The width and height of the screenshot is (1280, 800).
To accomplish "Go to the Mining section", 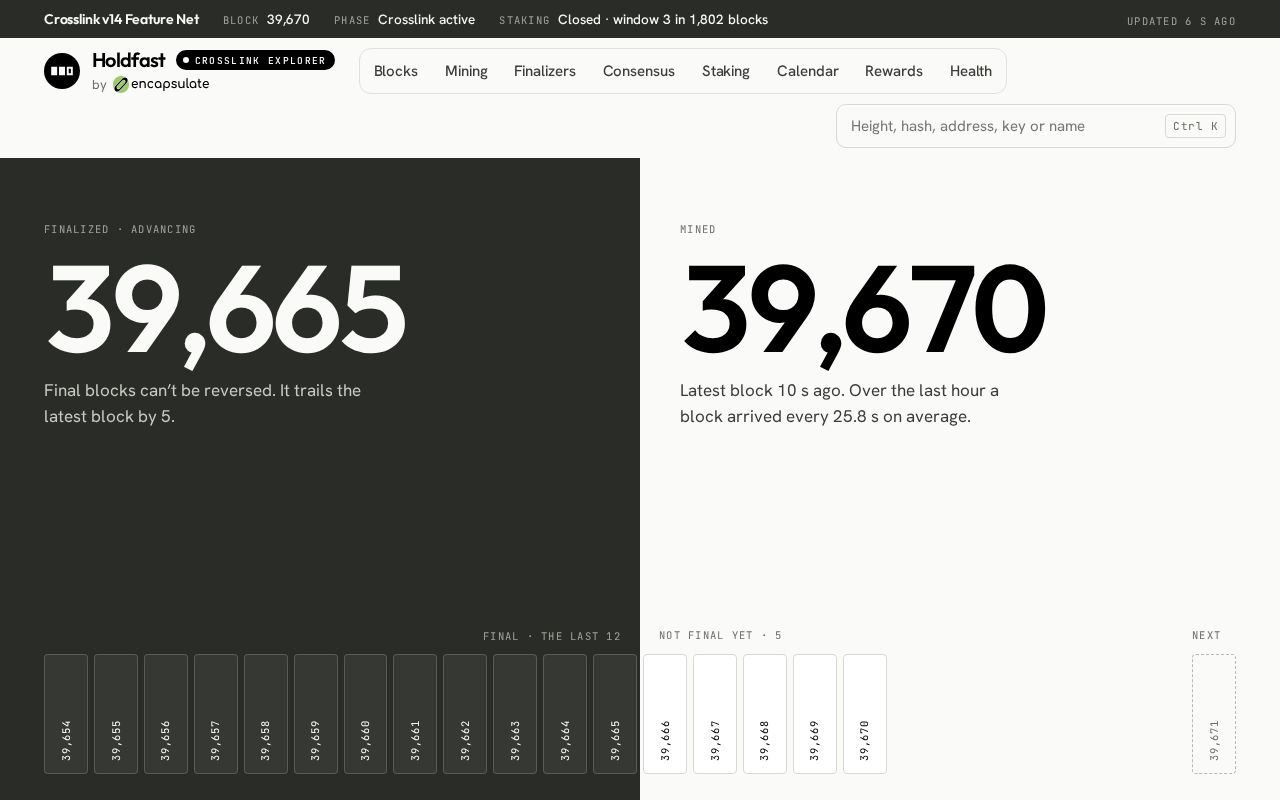I will [466, 71].
